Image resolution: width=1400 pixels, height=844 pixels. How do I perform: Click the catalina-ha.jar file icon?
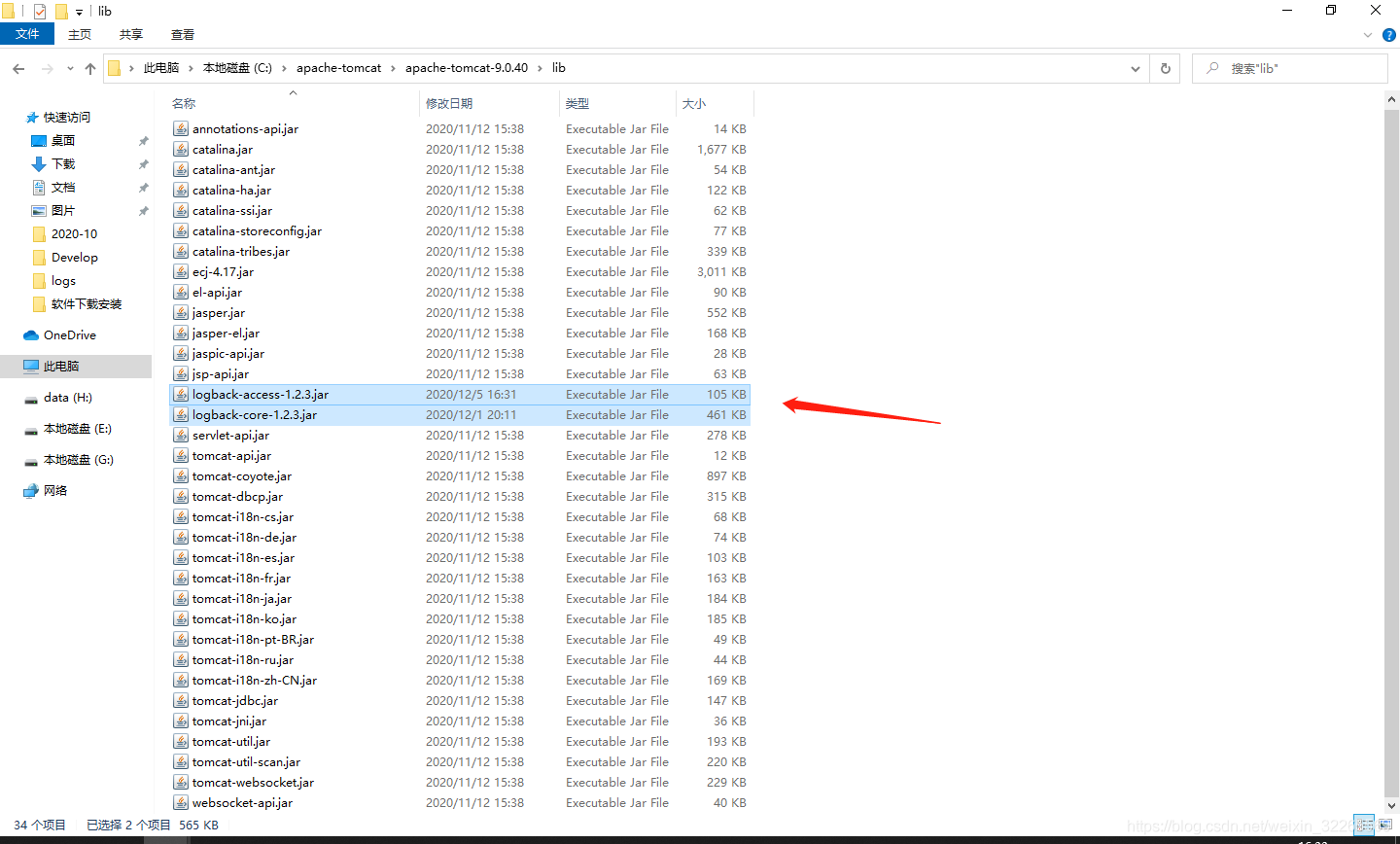[x=181, y=190]
